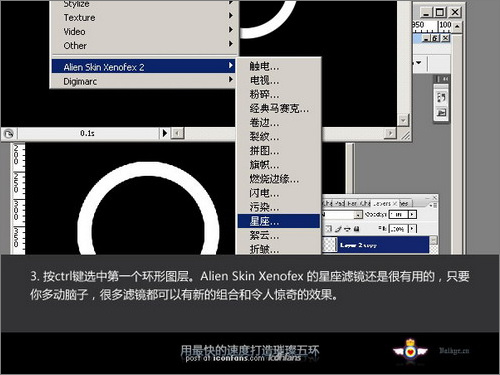
Task: Close the Layers palette window
Action: tap(435, 198)
